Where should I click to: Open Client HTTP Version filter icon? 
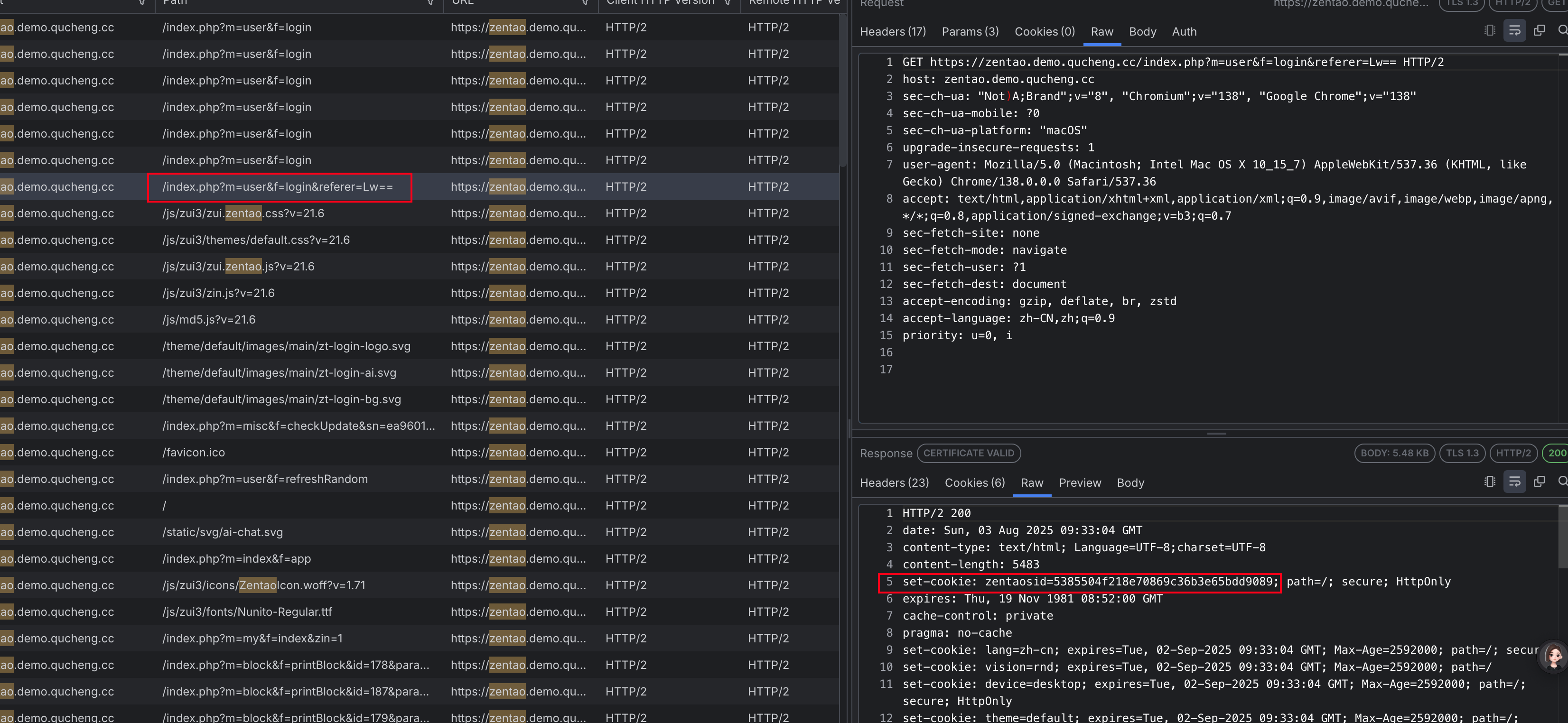pyautogui.click(x=728, y=2)
